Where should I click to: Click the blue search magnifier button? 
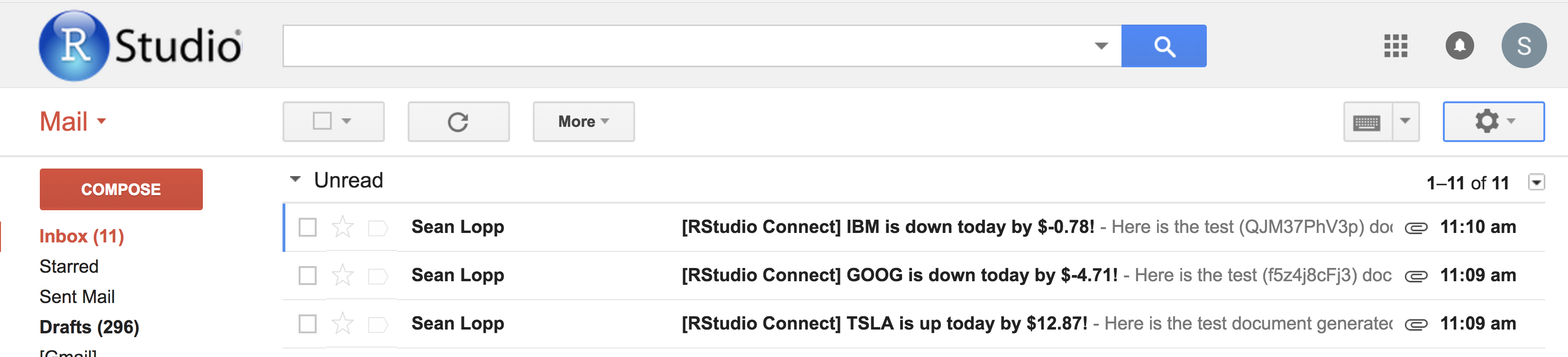(x=1163, y=46)
